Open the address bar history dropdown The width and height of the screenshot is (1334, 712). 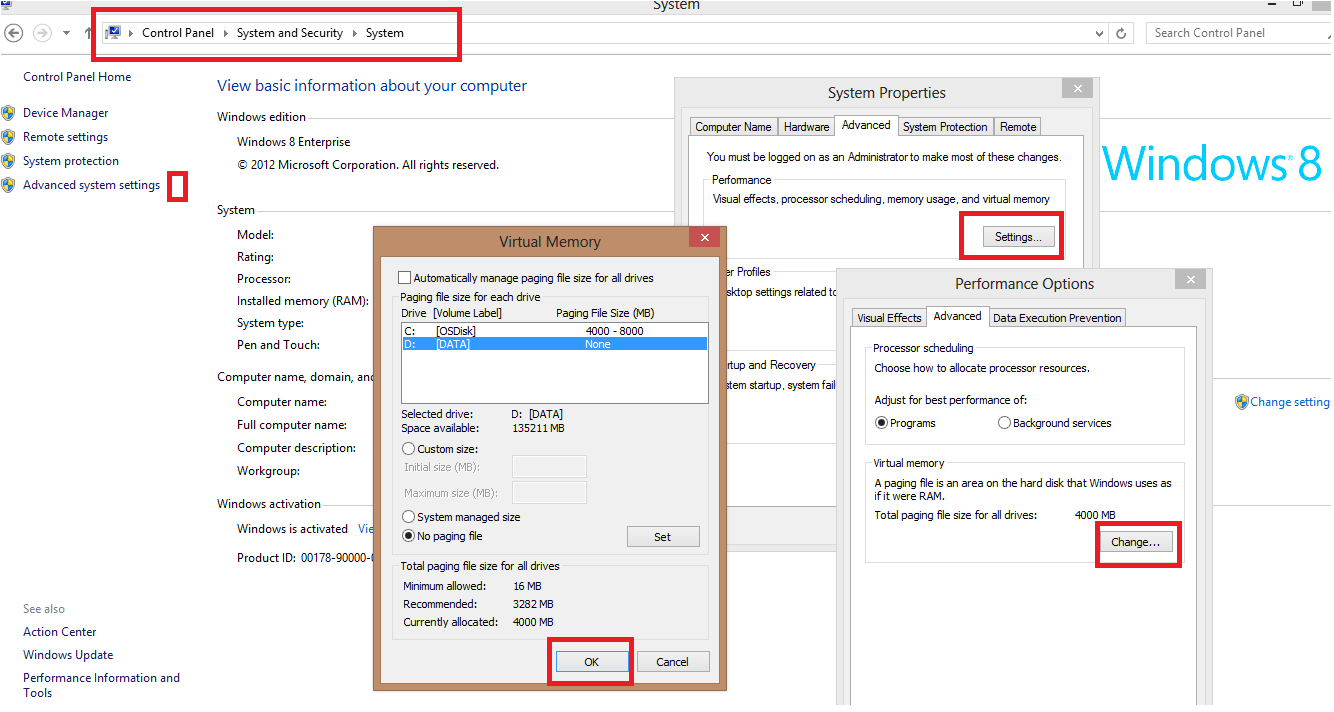tap(1100, 33)
